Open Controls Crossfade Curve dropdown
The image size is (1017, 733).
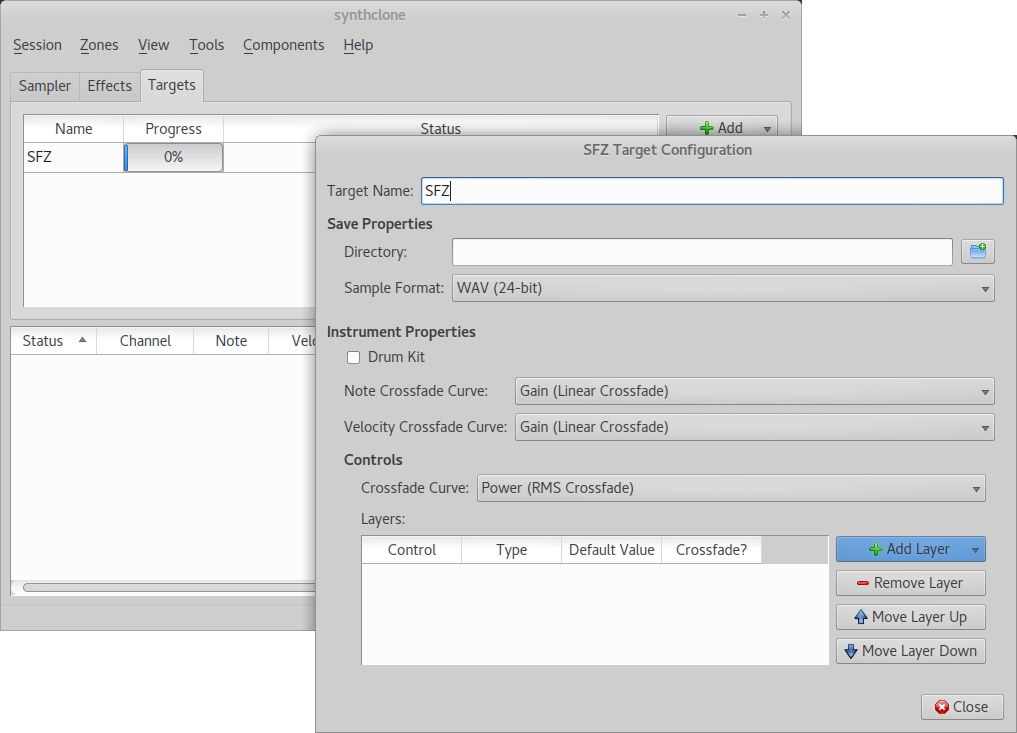pos(731,488)
